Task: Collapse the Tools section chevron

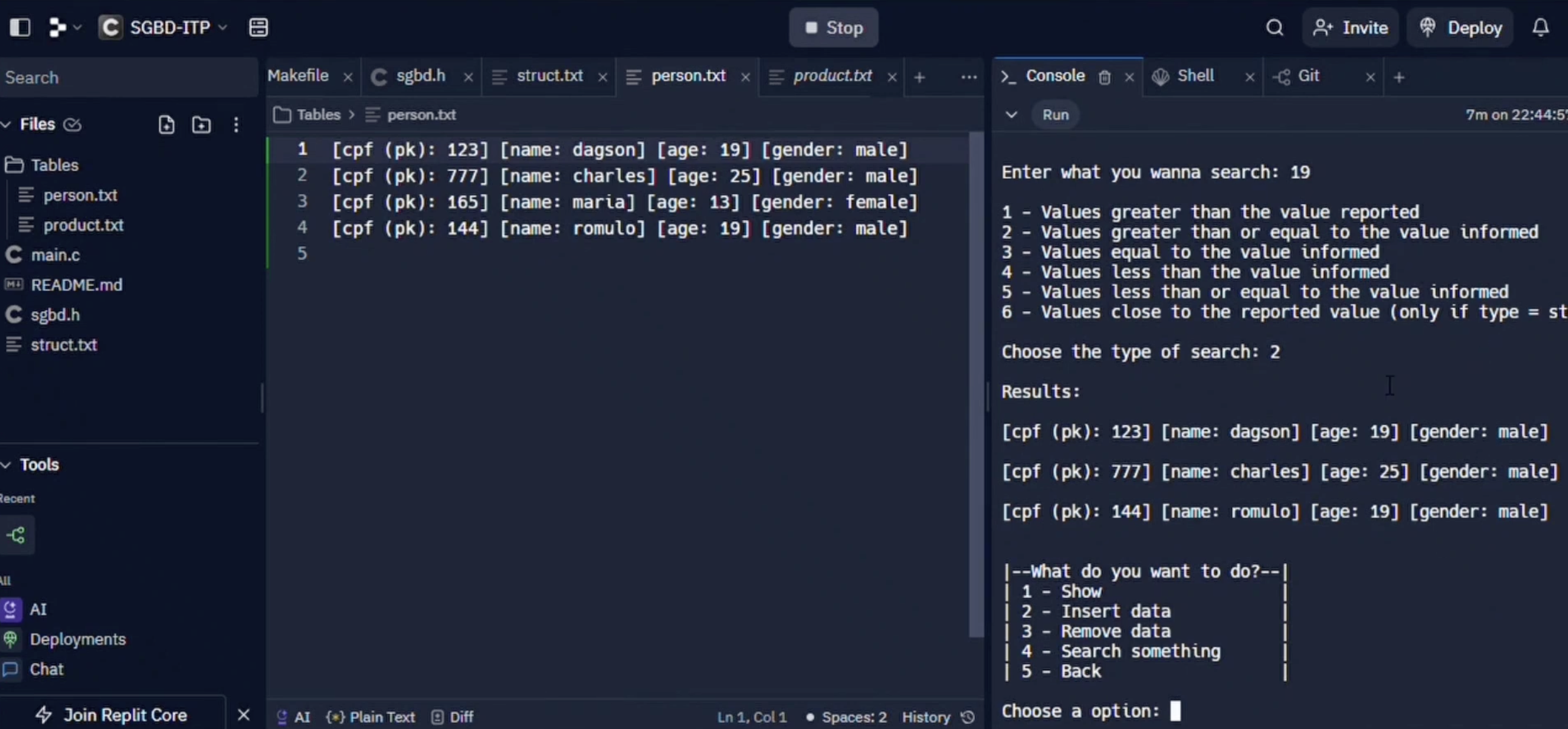Action: tap(6, 465)
